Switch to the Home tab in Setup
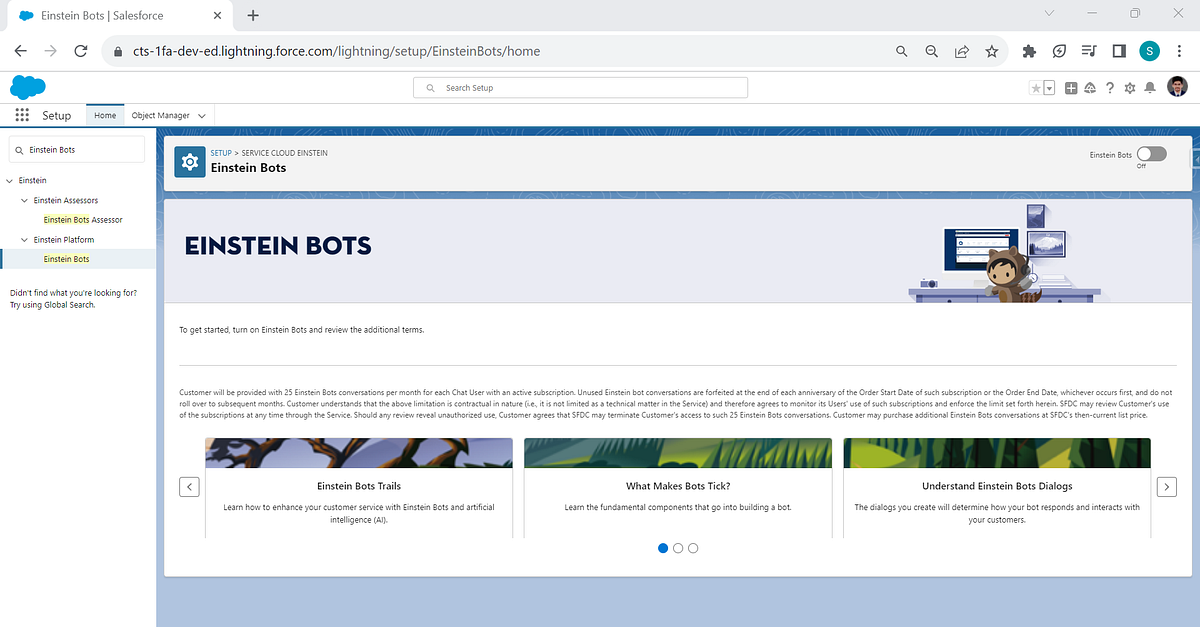The width and height of the screenshot is (1200, 627). point(104,115)
